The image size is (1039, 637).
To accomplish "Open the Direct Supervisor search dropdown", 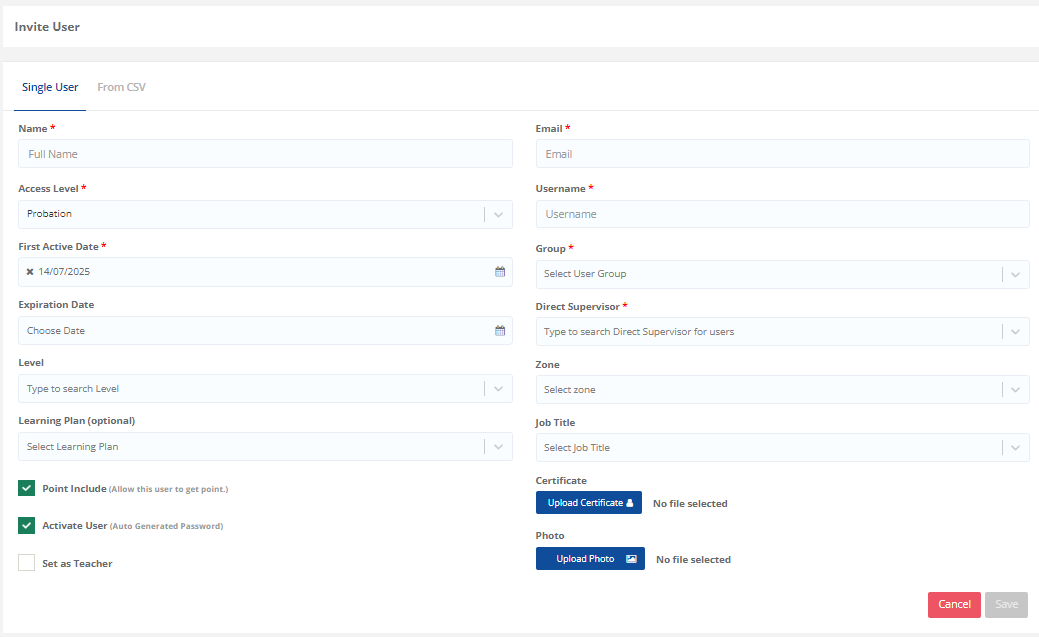I will point(783,331).
